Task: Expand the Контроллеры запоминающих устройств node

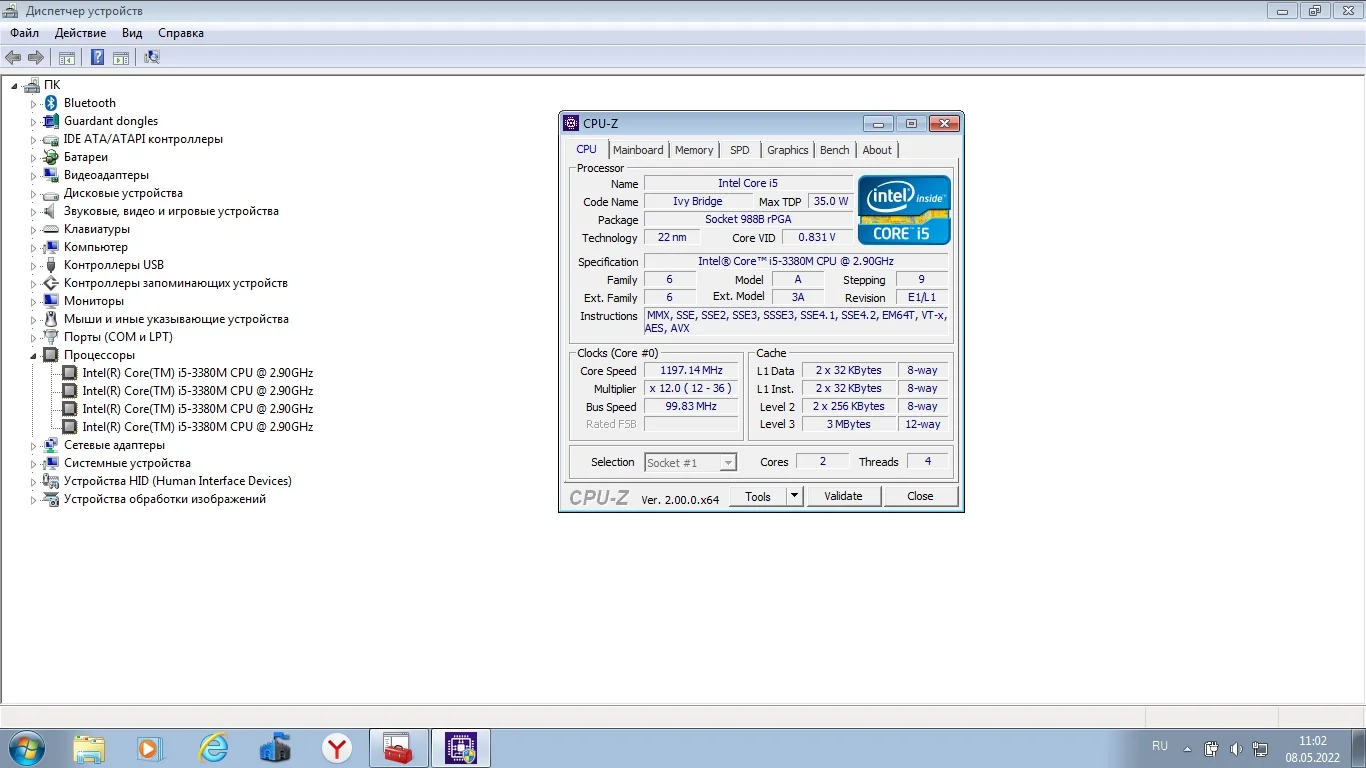Action: coord(33,284)
